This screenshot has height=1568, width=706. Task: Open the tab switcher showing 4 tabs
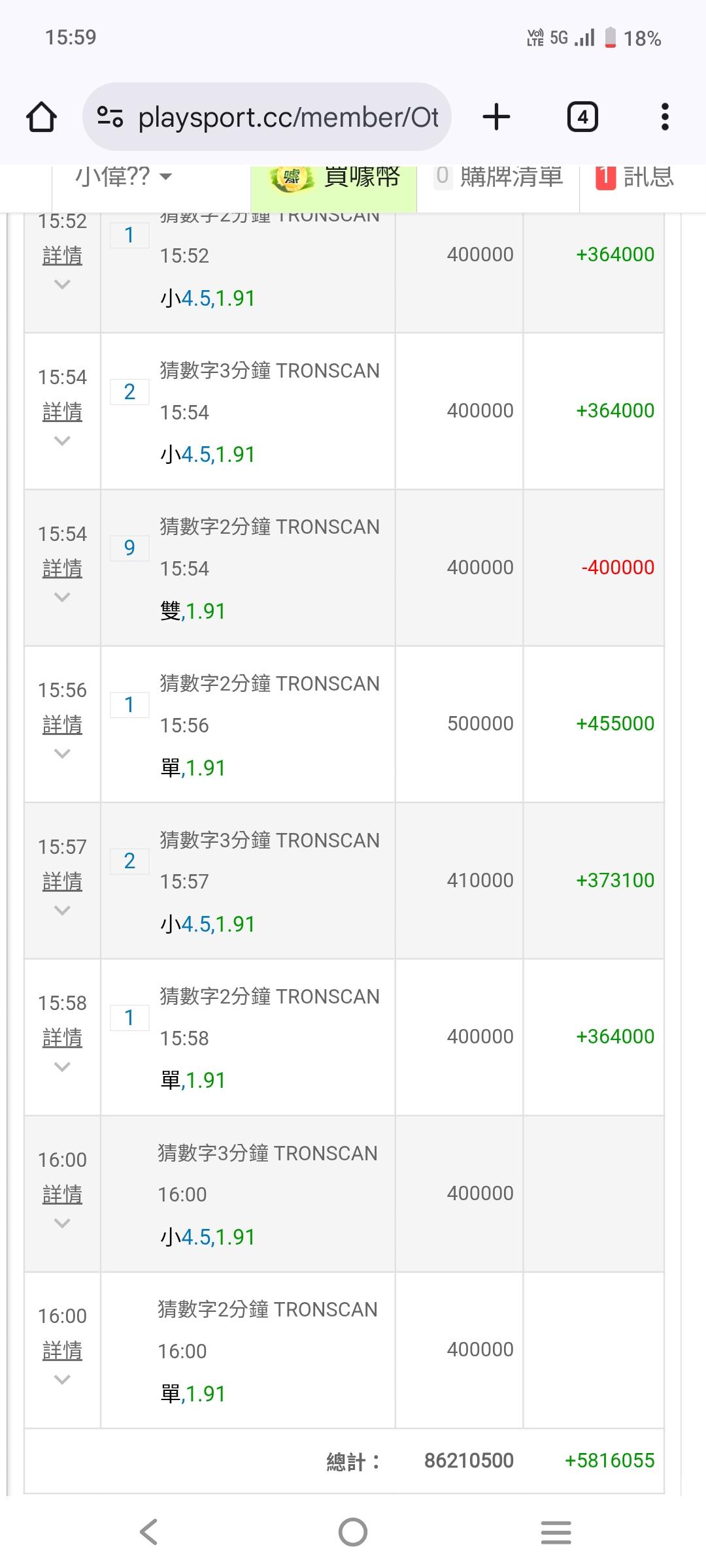tap(582, 118)
